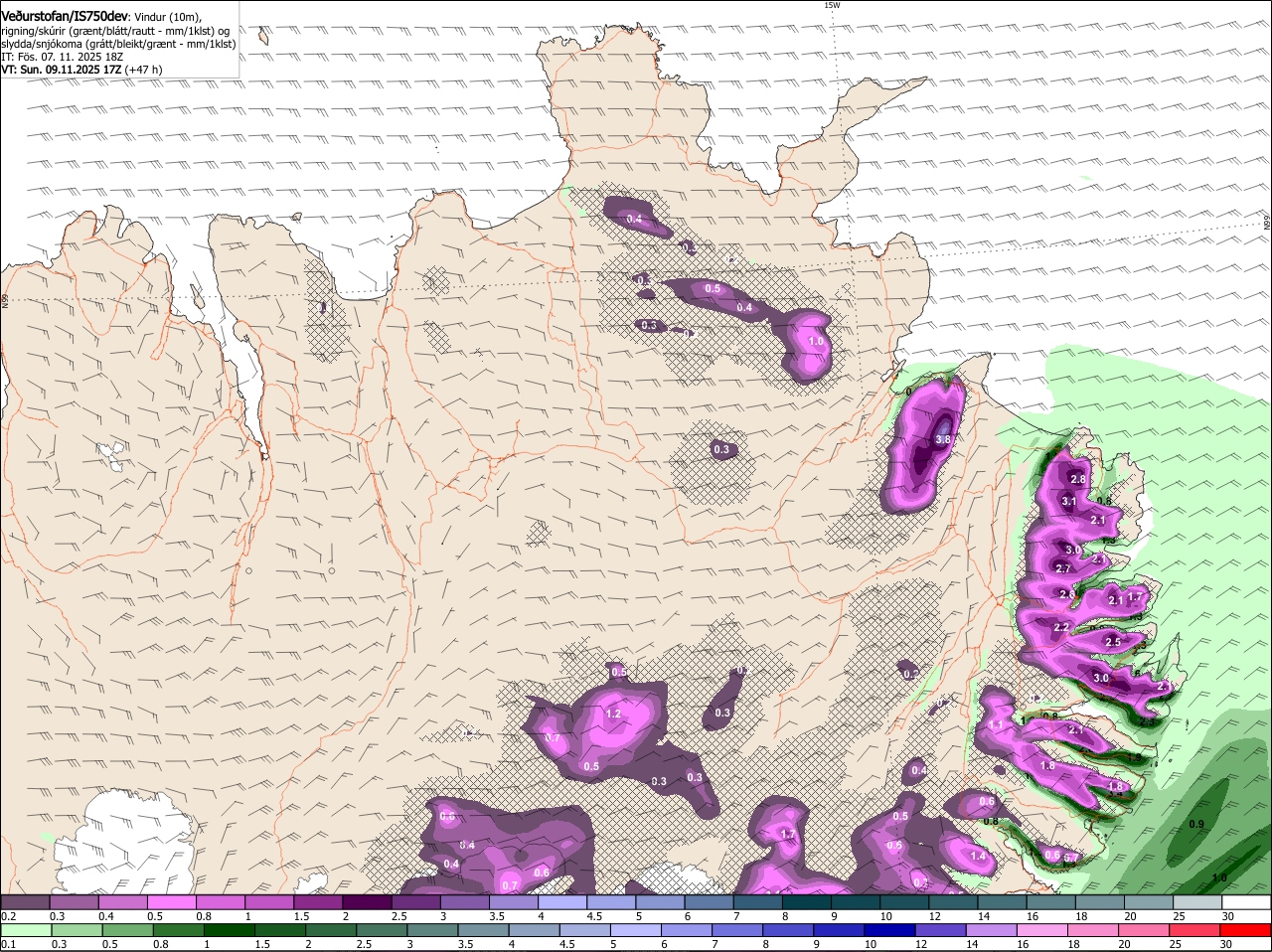Viewport: 1272px width, 952px height.
Task: Select darkest green swatch between 1 and 1.5
Action: click(230, 930)
